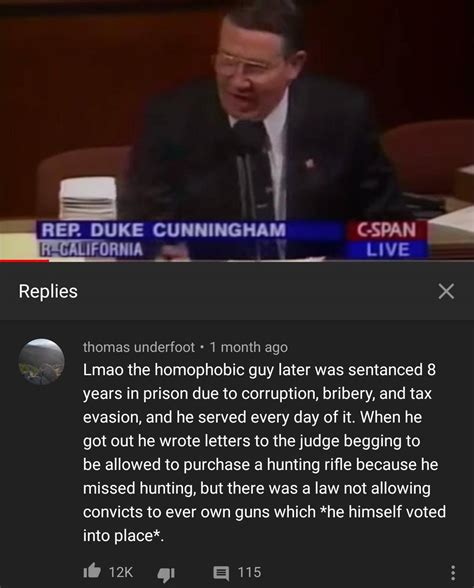Viewport: 474px width, 588px height.
Task: Click the '1 month ago' timestamp
Action: (249, 347)
